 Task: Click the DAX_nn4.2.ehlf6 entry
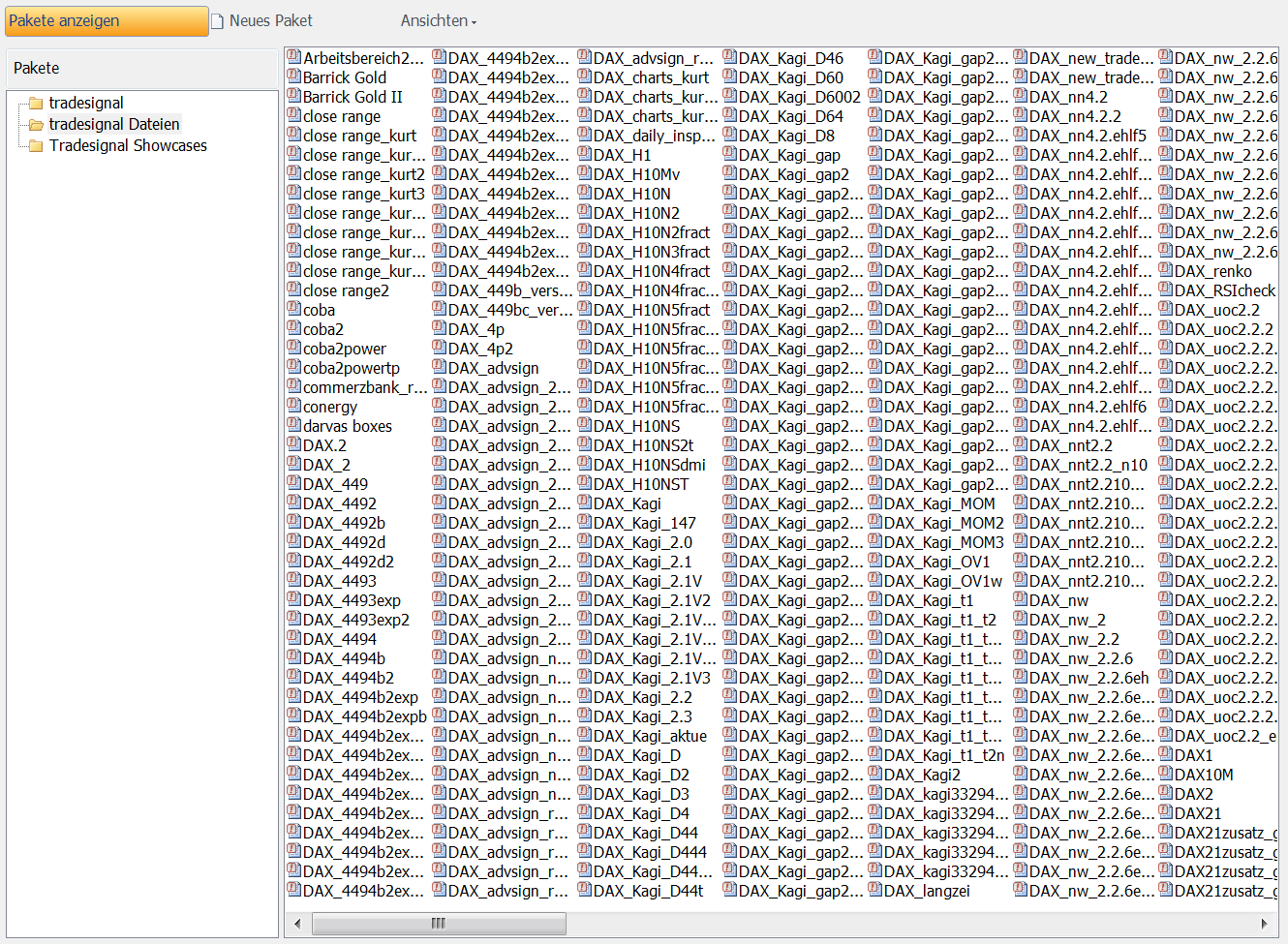[x=1088, y=407]
